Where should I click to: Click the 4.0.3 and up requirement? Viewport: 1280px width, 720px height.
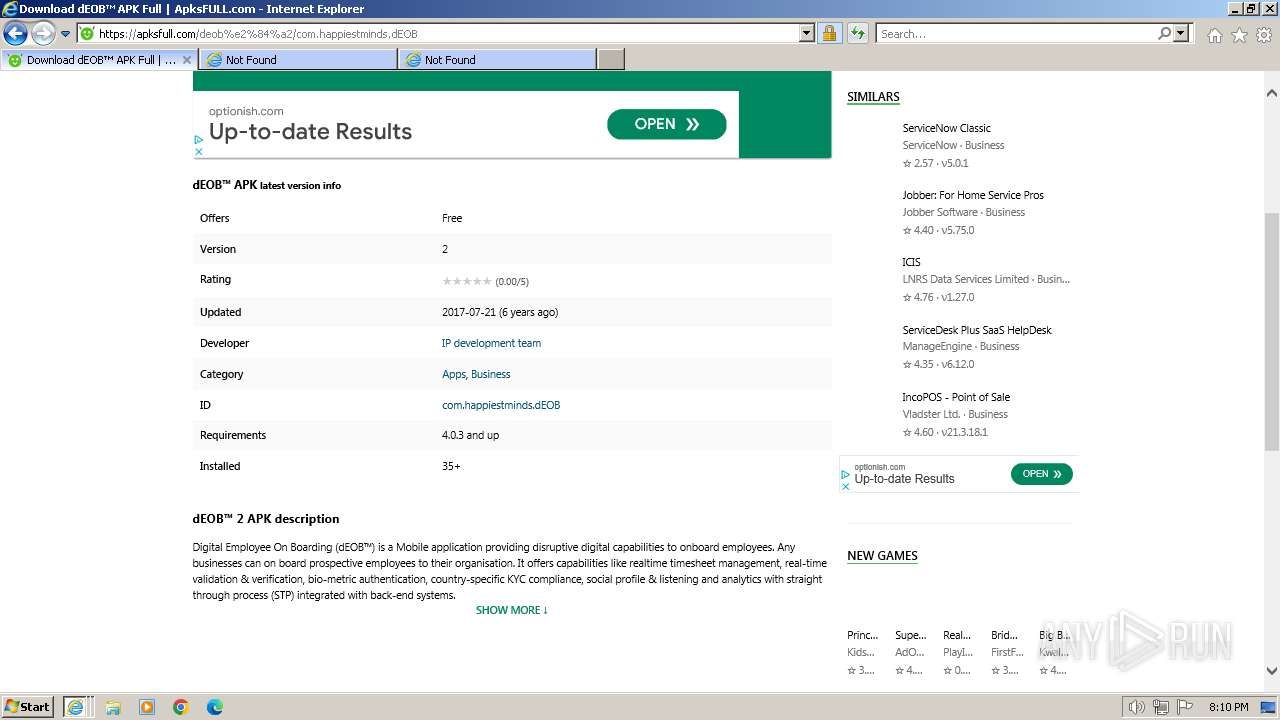(x=470, y=435)
